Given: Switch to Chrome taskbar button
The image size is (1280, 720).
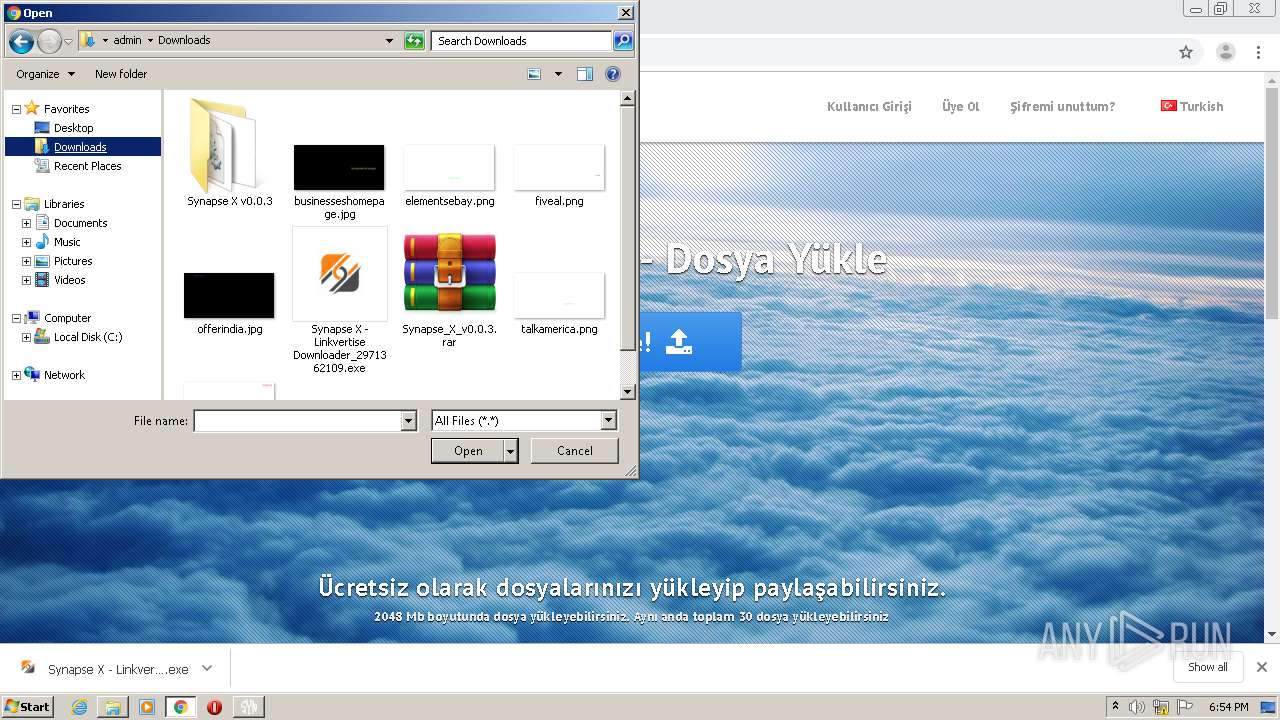Looking at the screenshot, I should click(x=180, y=707).
